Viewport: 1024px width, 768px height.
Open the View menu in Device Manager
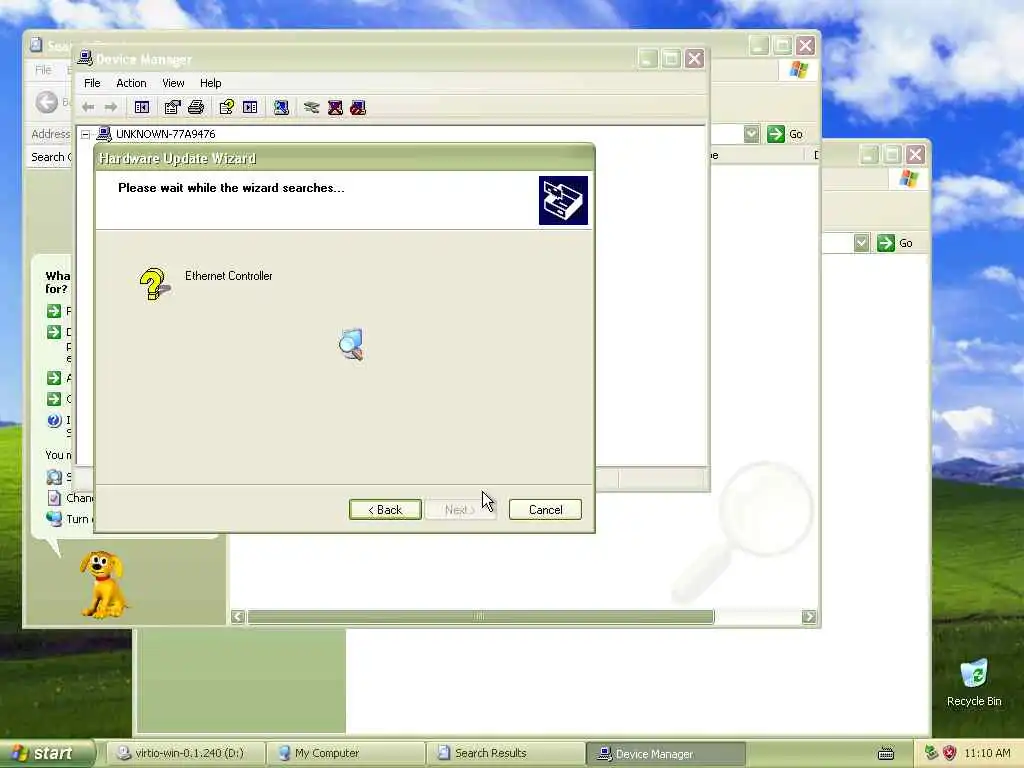pos(173,83)
